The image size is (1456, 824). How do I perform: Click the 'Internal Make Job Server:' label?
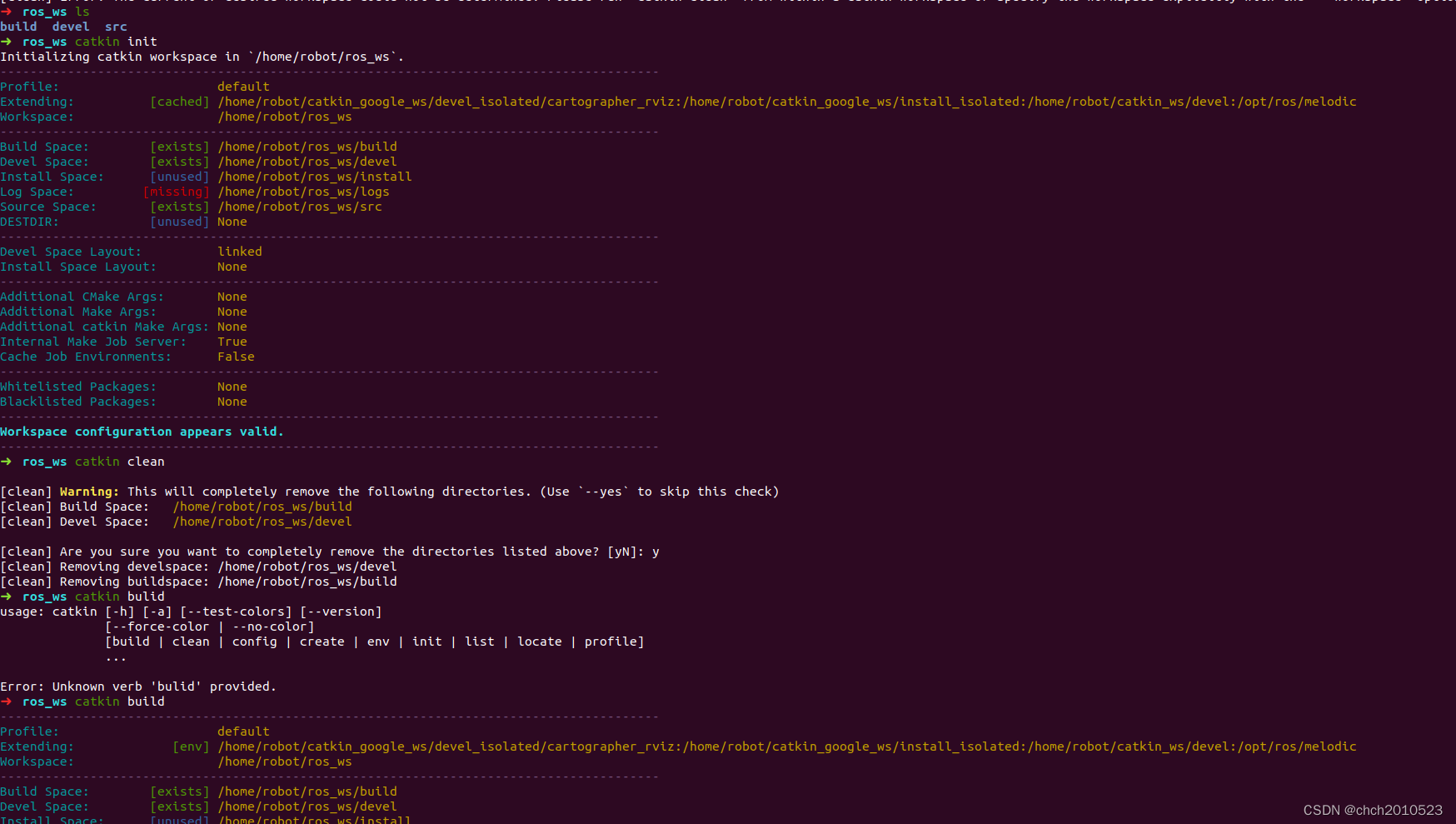coord(93,342)
